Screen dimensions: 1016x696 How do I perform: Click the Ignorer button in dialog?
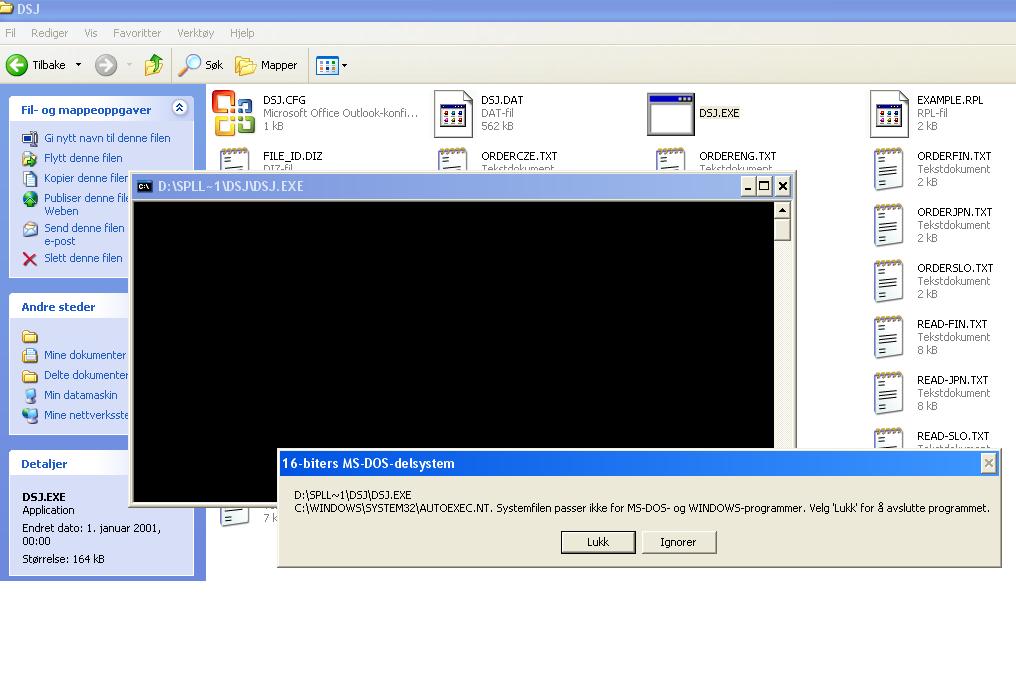(678, 542)
